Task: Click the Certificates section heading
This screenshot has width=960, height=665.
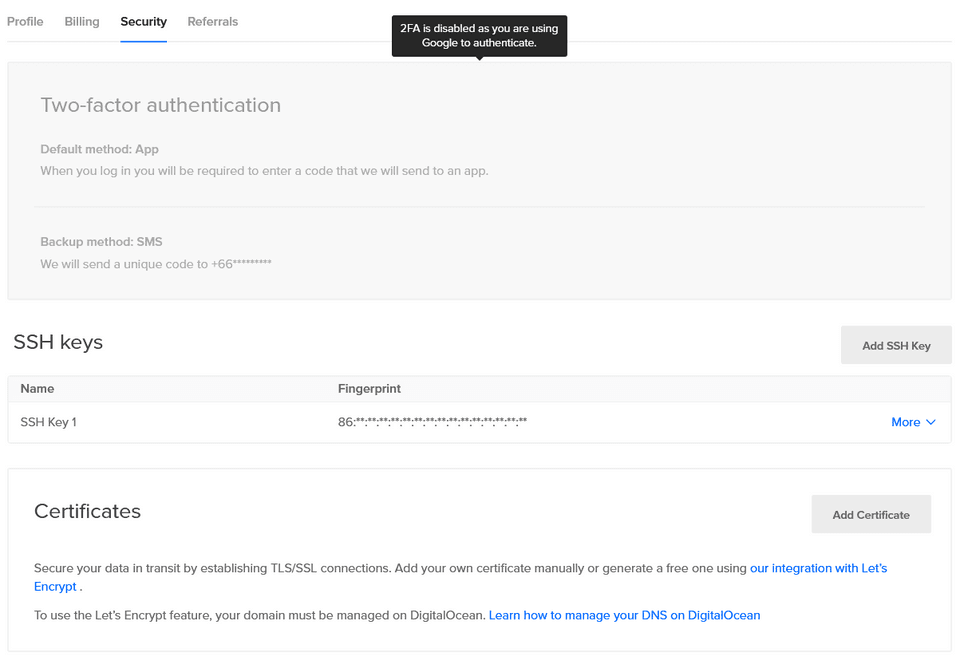Action: point(87,511)
